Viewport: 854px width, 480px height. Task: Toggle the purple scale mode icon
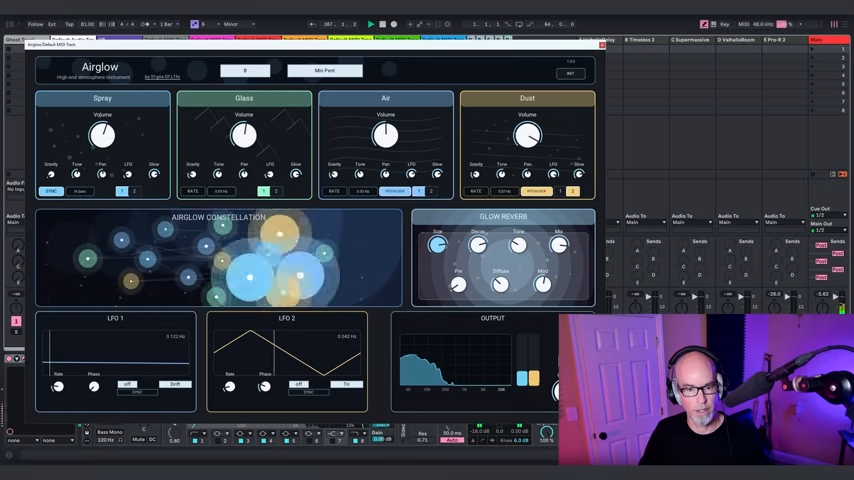tap(194, 24)
